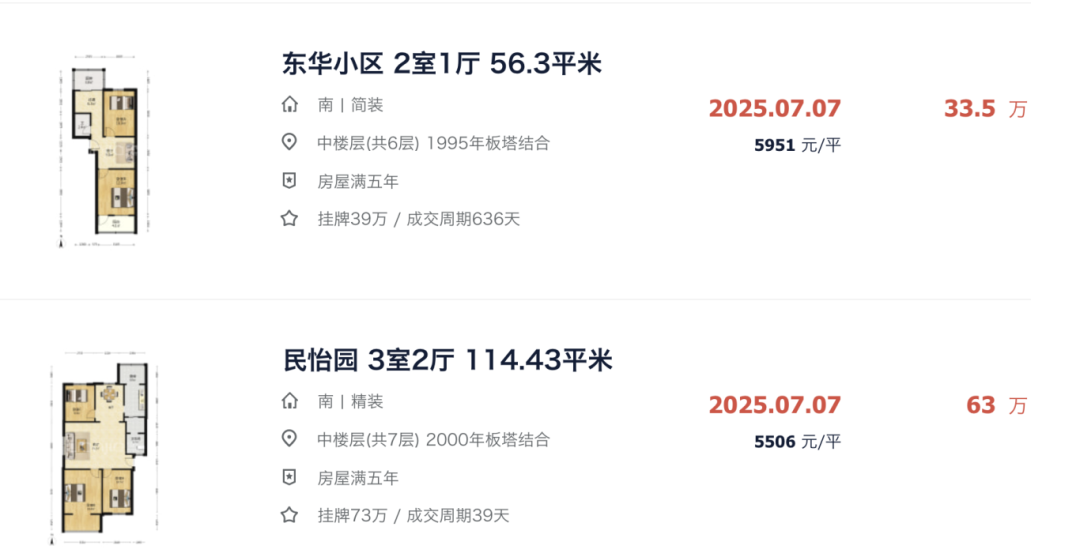
Task: Click the 民怡园 sale date 2025.07.07
Action: click(775, 405)
